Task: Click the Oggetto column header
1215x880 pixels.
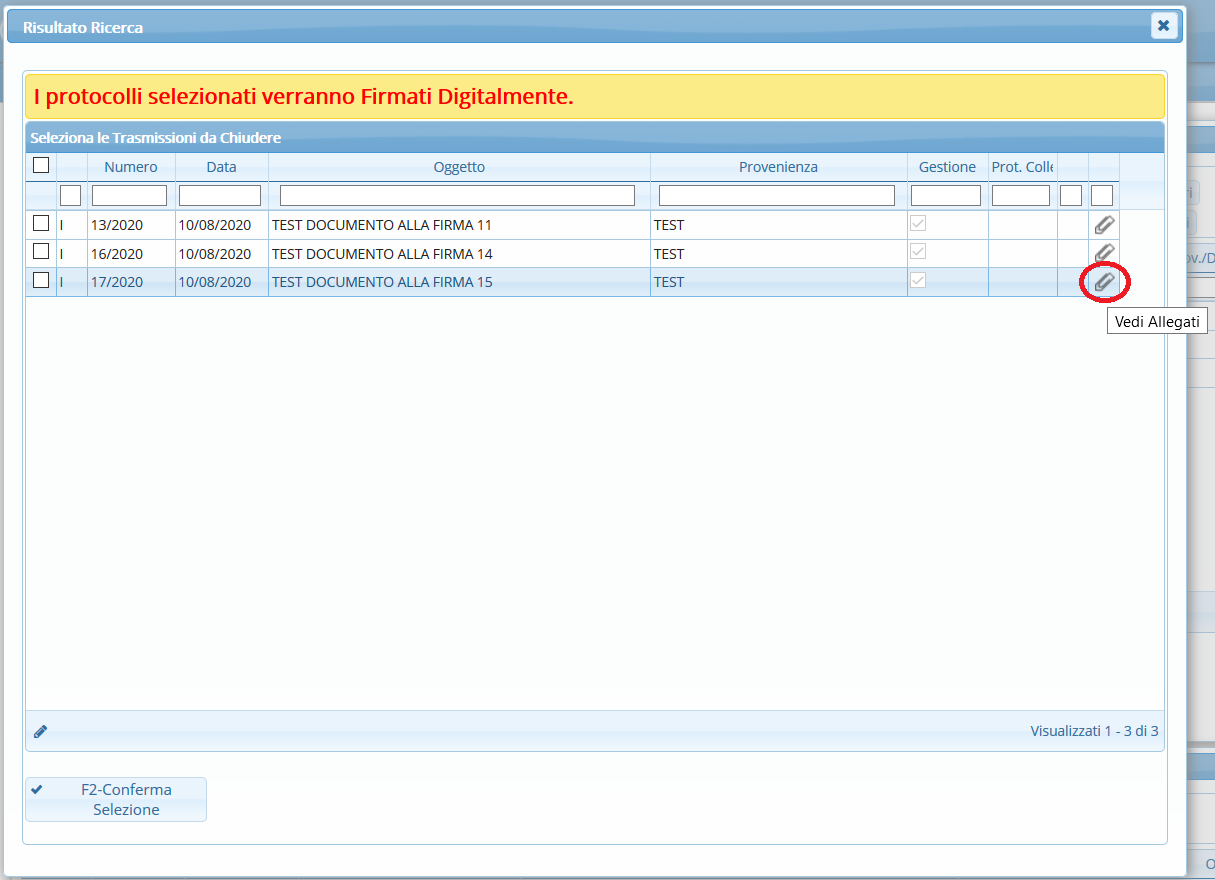Action: (459, 167)
